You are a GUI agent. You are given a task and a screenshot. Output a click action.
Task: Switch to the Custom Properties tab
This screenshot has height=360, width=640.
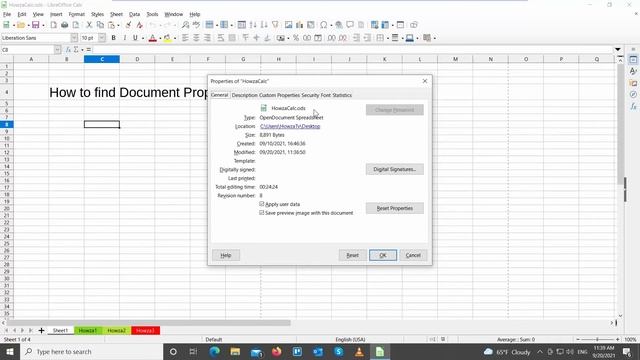click(x=280, y=95)
